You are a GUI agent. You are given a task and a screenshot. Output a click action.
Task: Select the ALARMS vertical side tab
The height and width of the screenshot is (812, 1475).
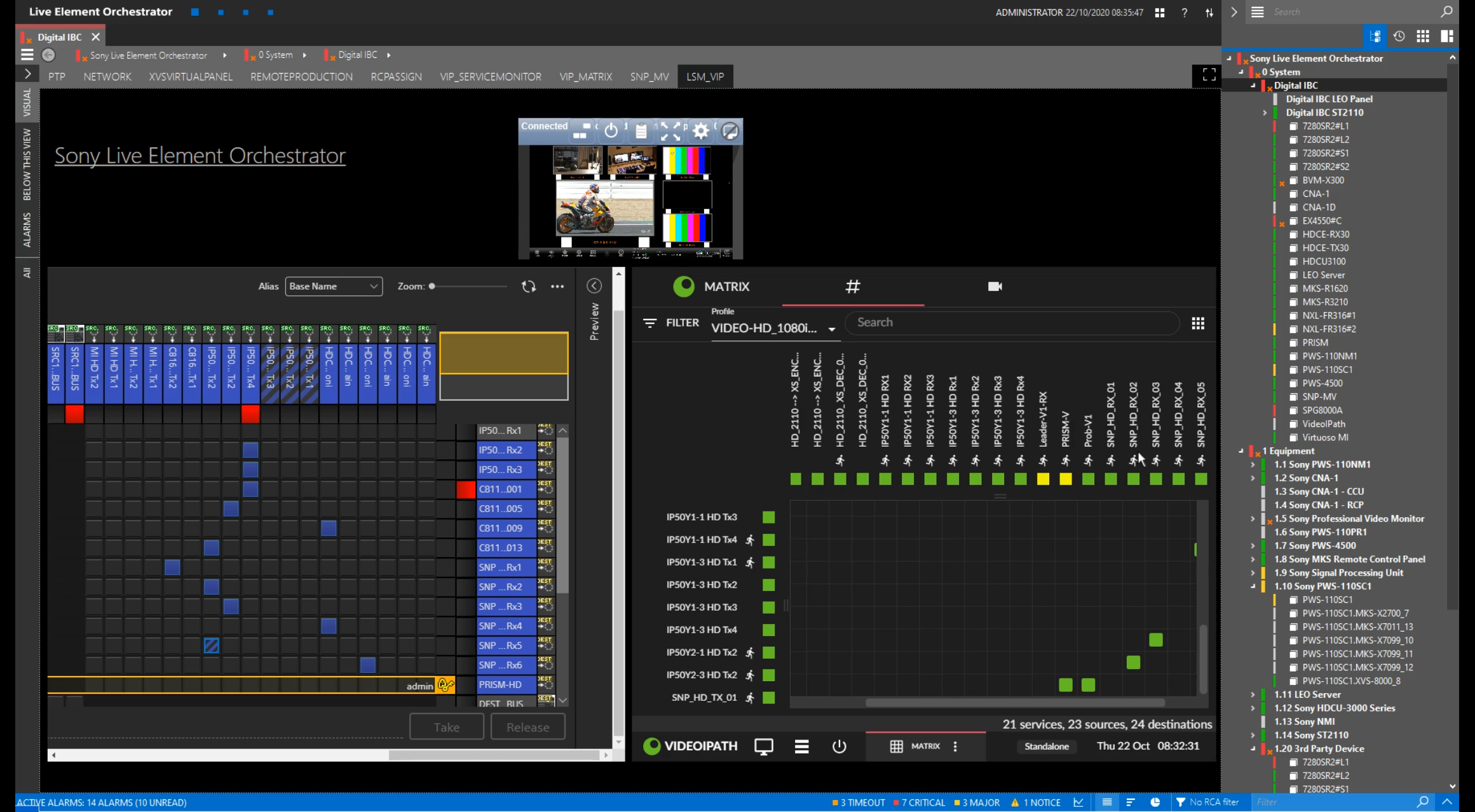[27, 229]
